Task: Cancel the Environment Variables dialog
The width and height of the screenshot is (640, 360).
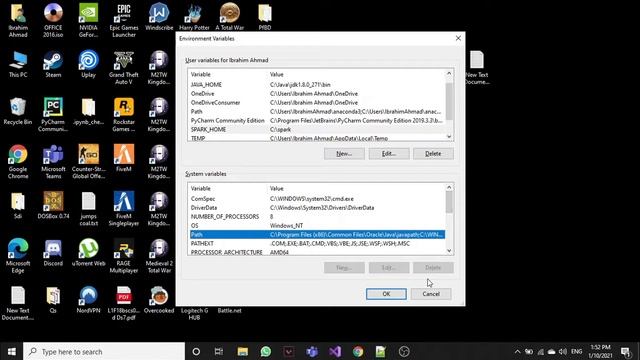Action: (x=431, y=294)
